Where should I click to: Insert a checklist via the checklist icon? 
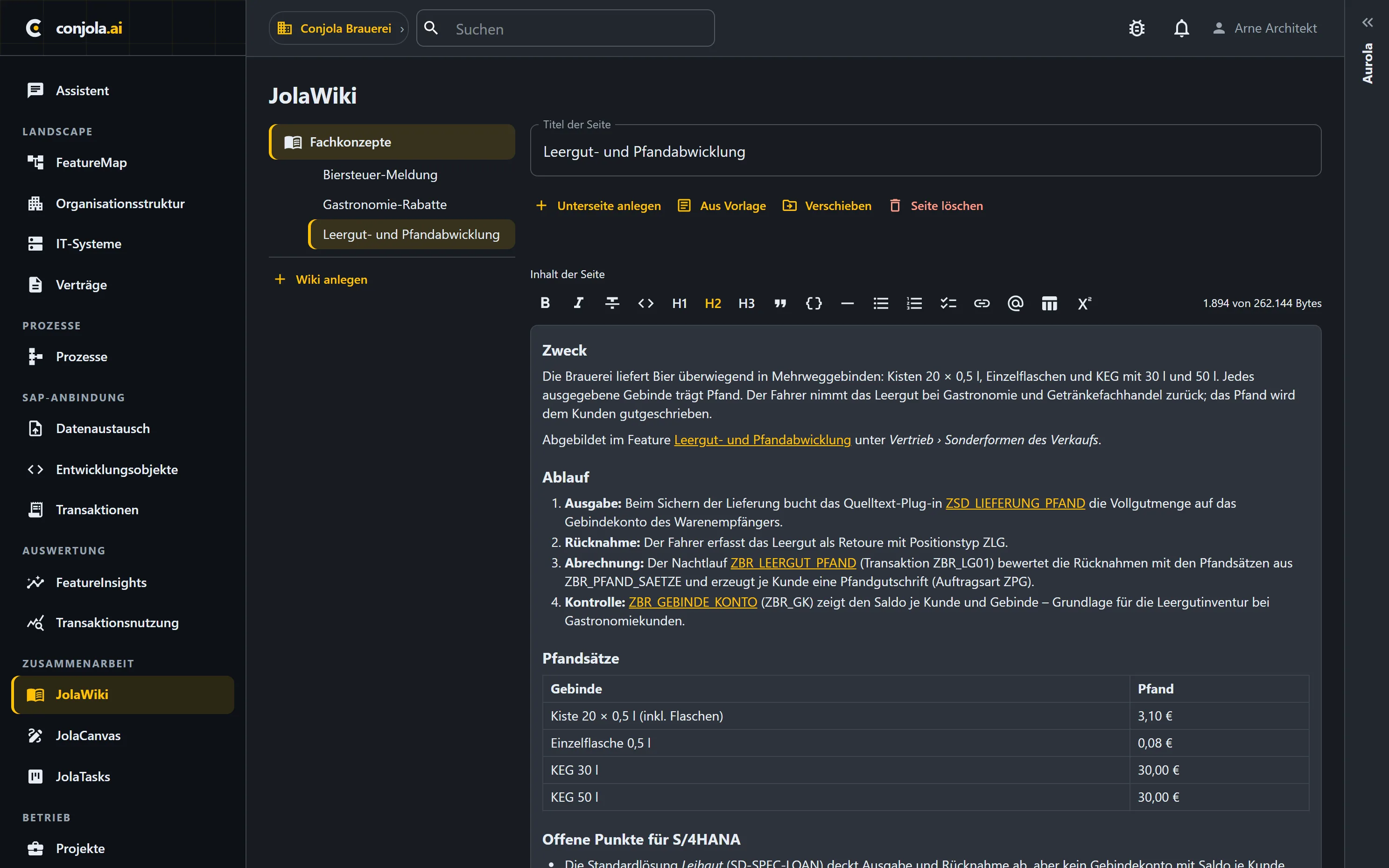point(948,303)
